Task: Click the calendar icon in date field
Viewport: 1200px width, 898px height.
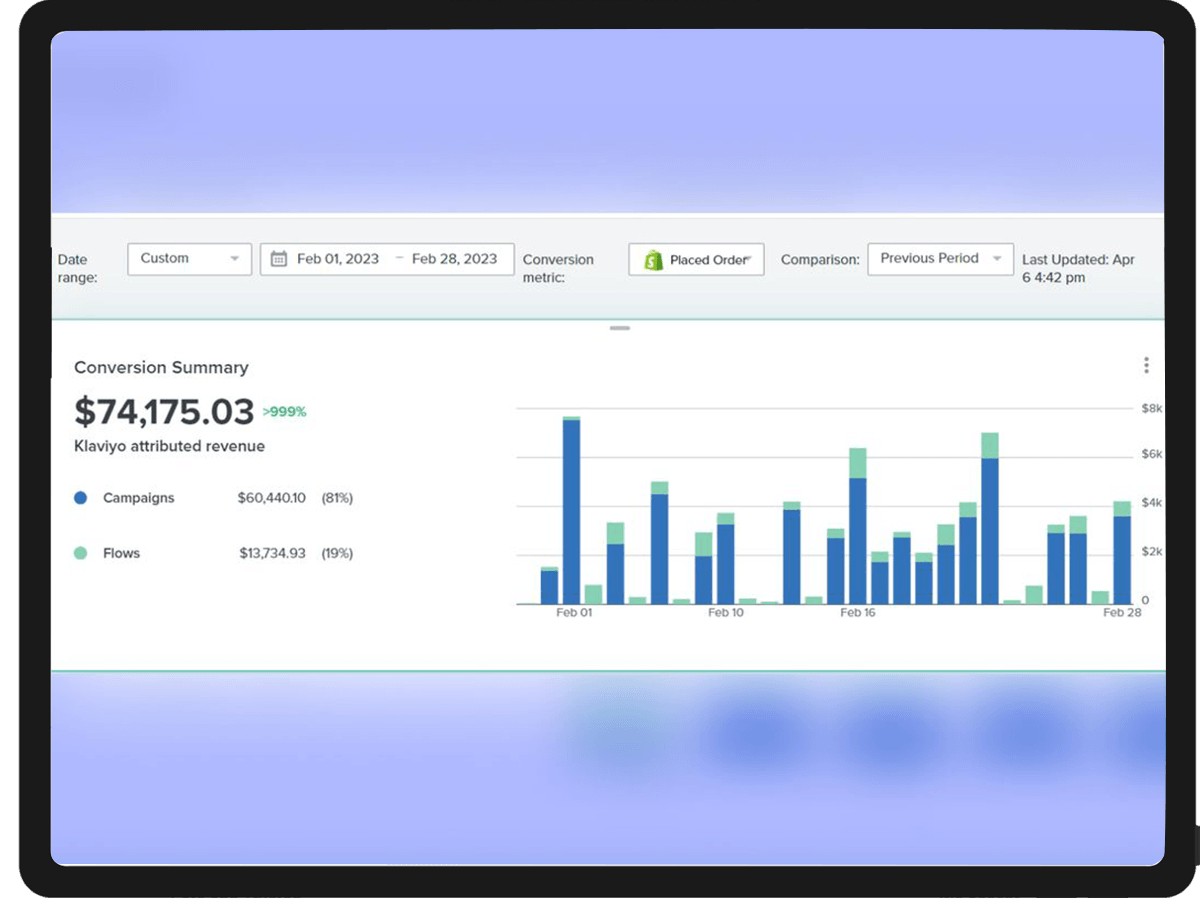Action: click(279, 259)
